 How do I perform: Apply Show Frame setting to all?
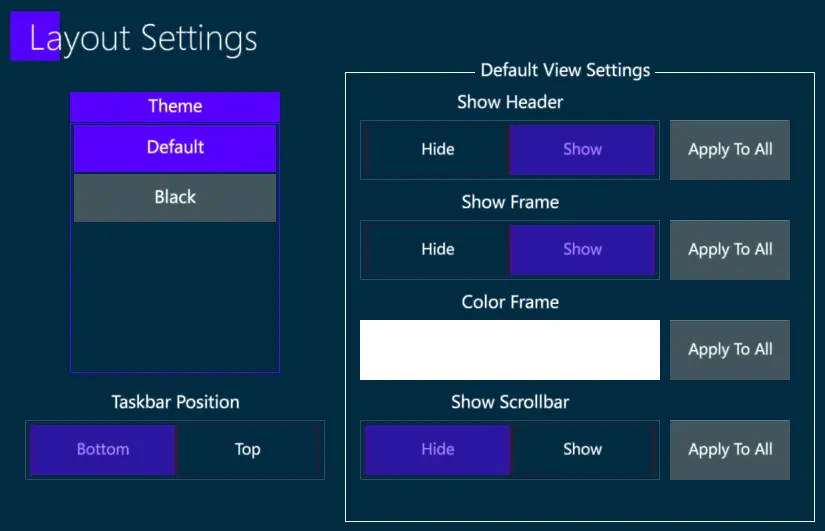730,250
